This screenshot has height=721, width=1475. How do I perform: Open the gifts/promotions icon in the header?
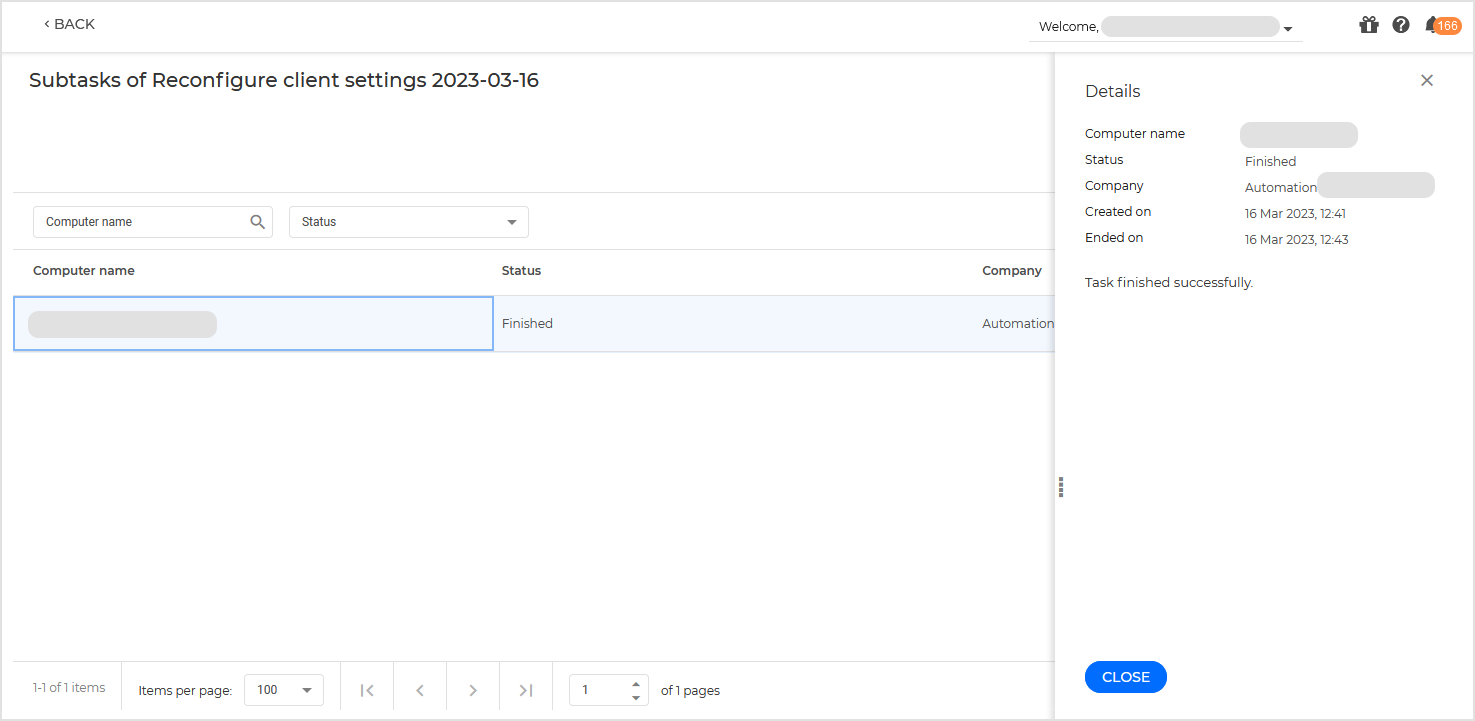click(x=1368, y=24)
